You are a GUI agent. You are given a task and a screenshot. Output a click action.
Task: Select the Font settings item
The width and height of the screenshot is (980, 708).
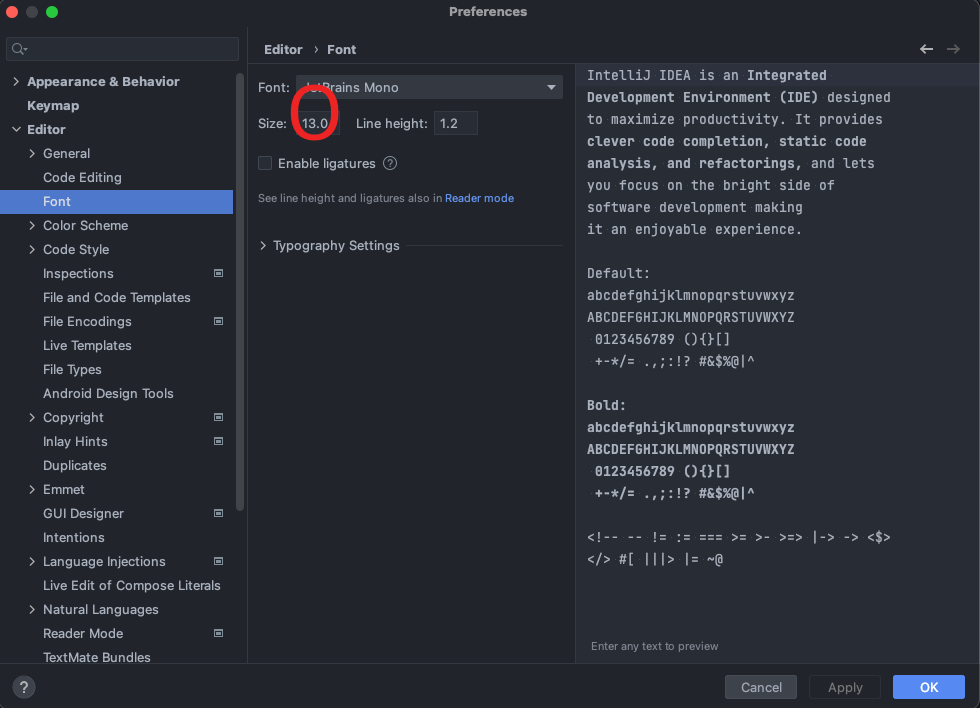click(x=116, y=201)
